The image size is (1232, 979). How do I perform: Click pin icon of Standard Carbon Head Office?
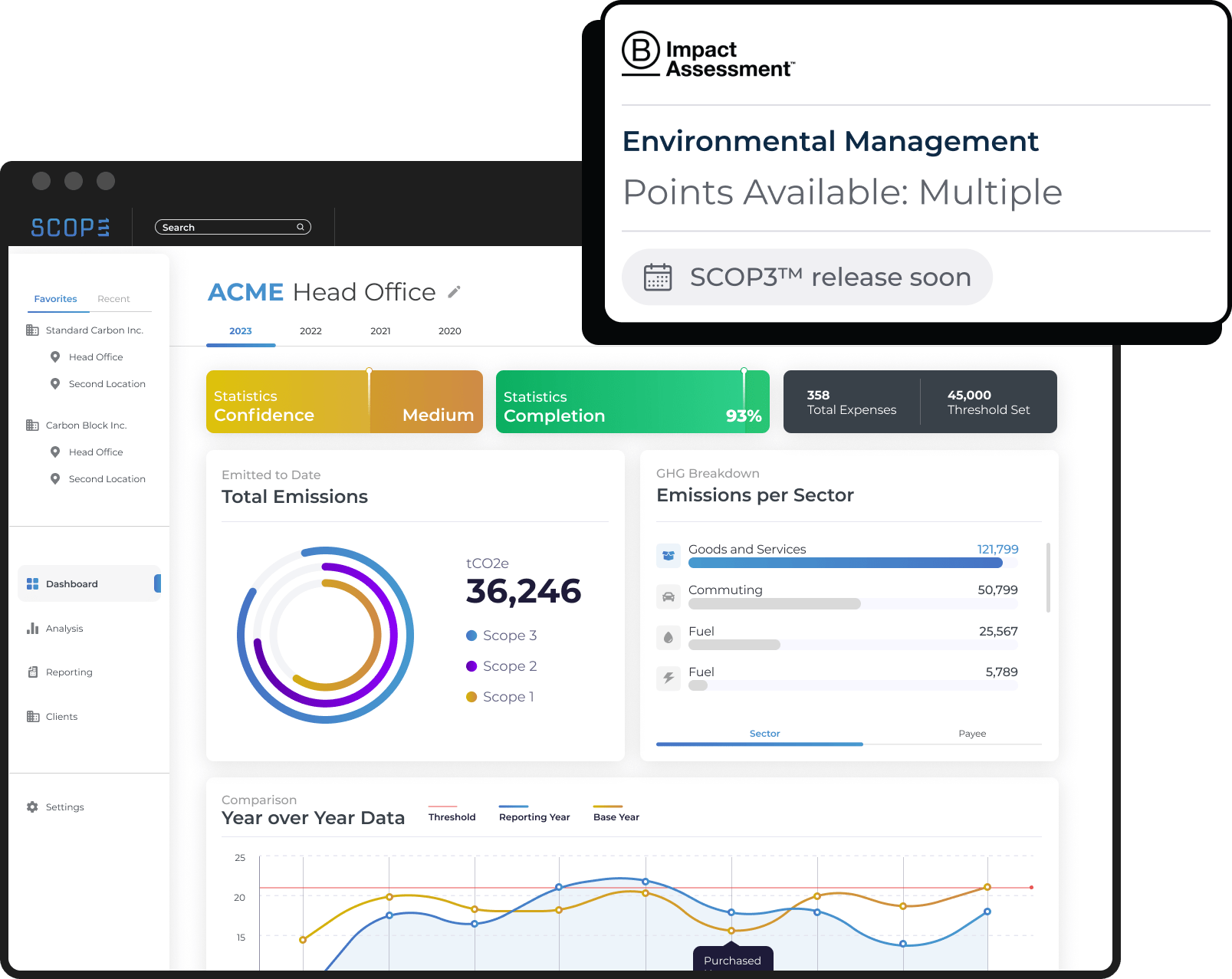click(x=55, y=356)
